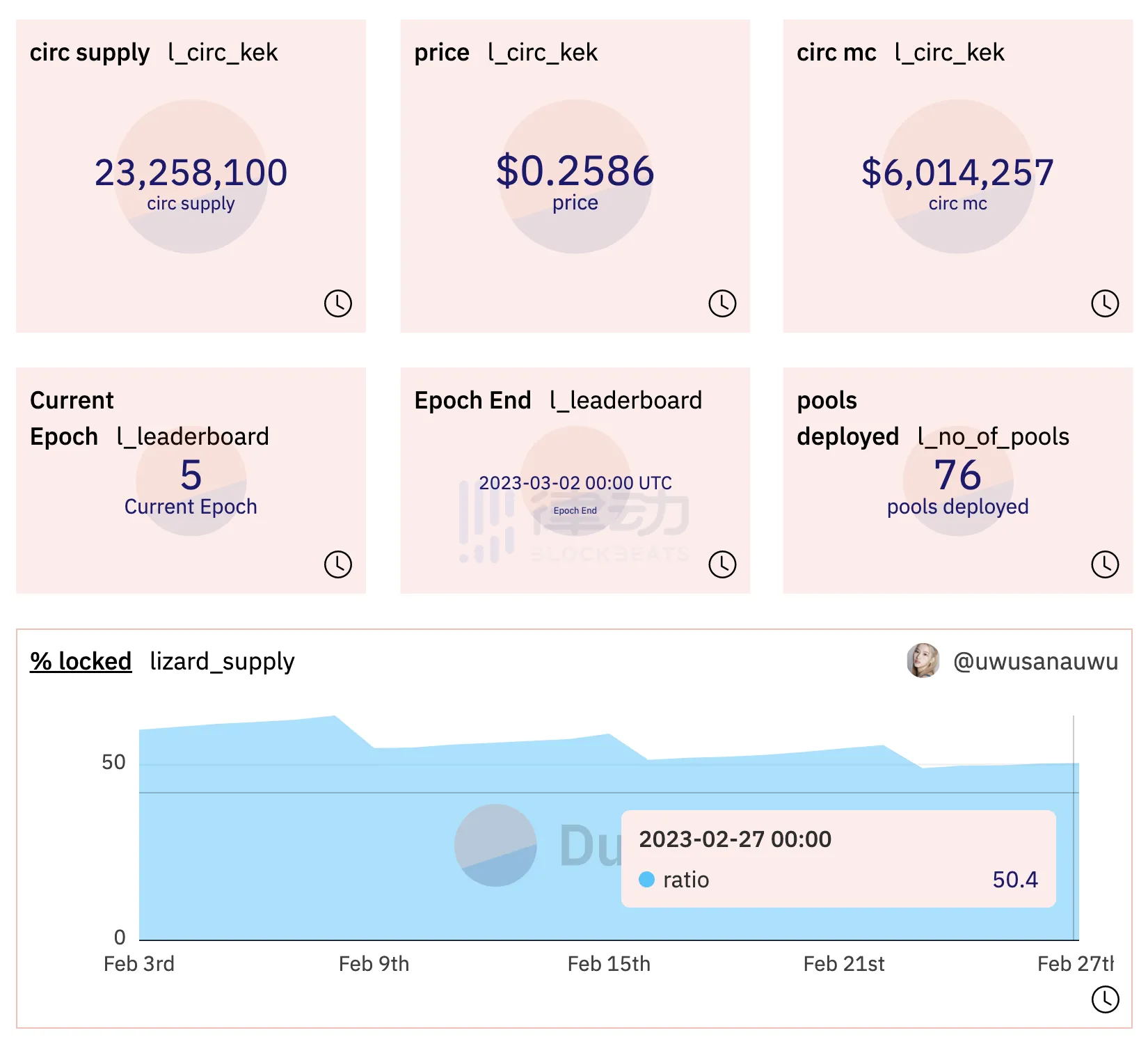Image resolution: width=1148 pixels, height=1044 pixels.
Task: Click the Epoch End date 2023-03-02
Action: coord(575,483)
